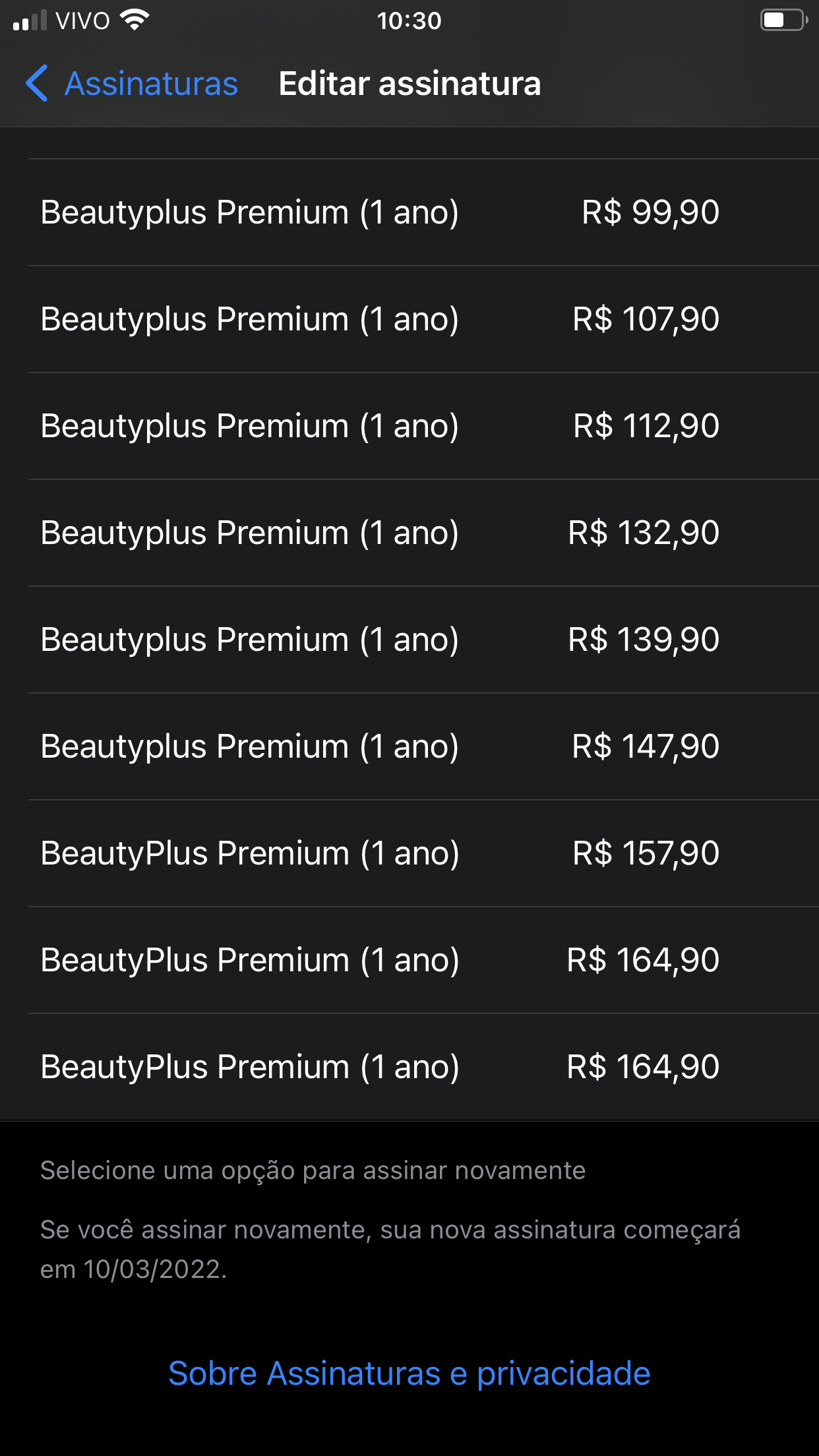Tap the 10:30 clock in status bar

[409, 21]
